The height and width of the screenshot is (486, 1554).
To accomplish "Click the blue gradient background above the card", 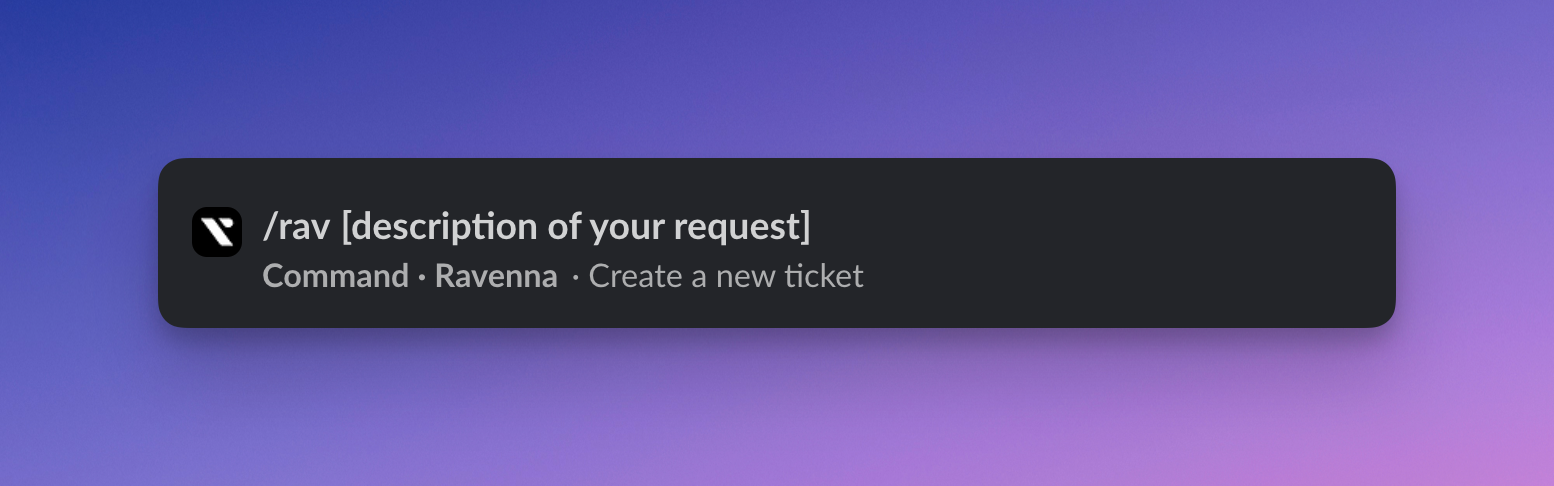I will coord(776,75).
